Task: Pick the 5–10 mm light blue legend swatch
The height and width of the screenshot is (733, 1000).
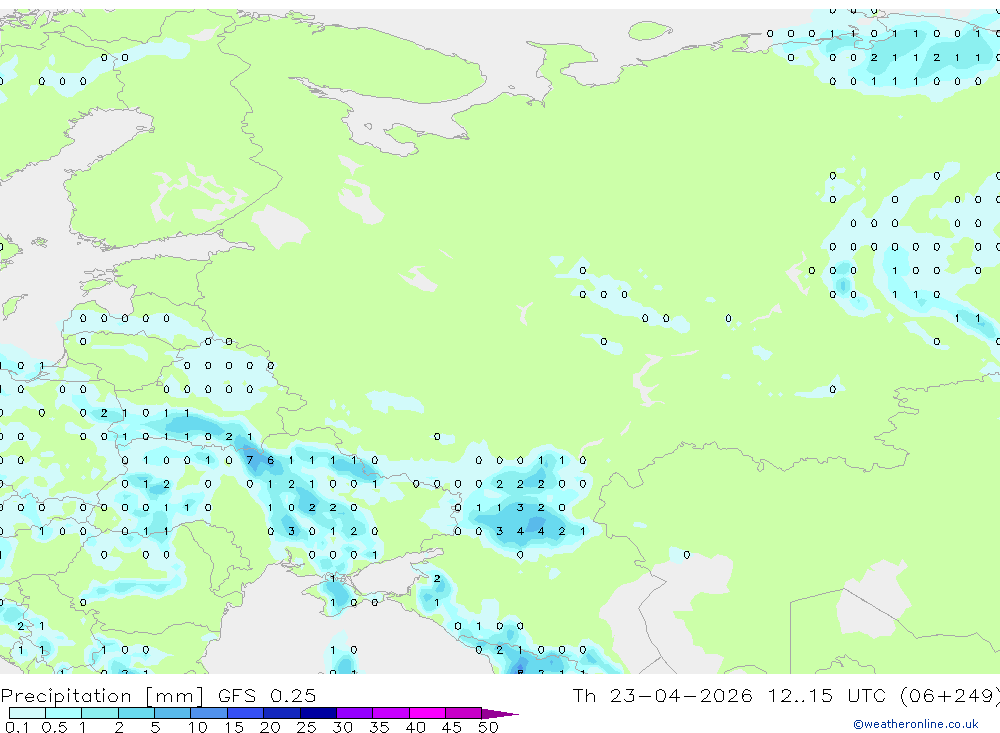Action: point(172,713)
